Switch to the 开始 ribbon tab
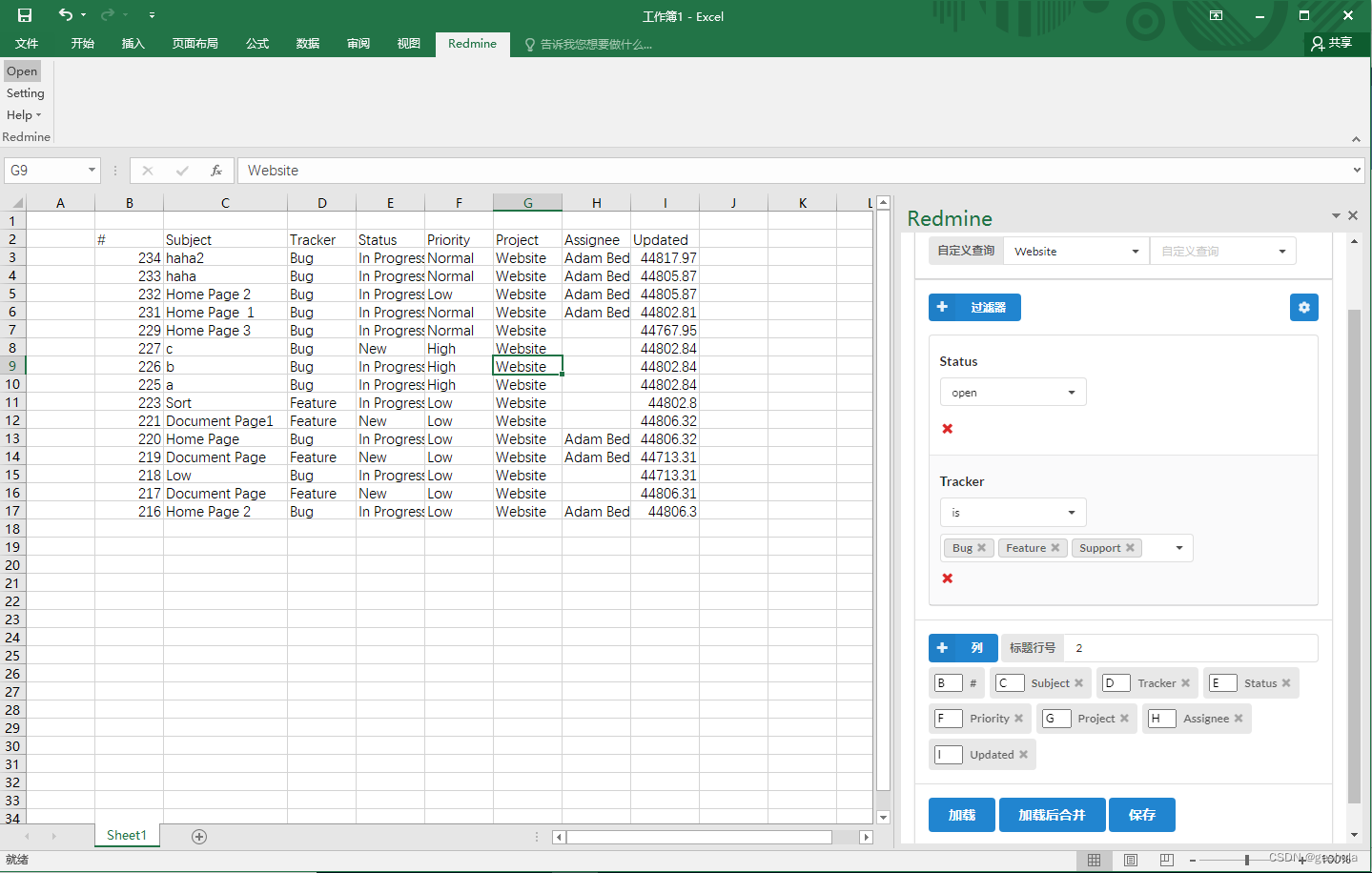The image size is (1372, 873). [82, 44]
